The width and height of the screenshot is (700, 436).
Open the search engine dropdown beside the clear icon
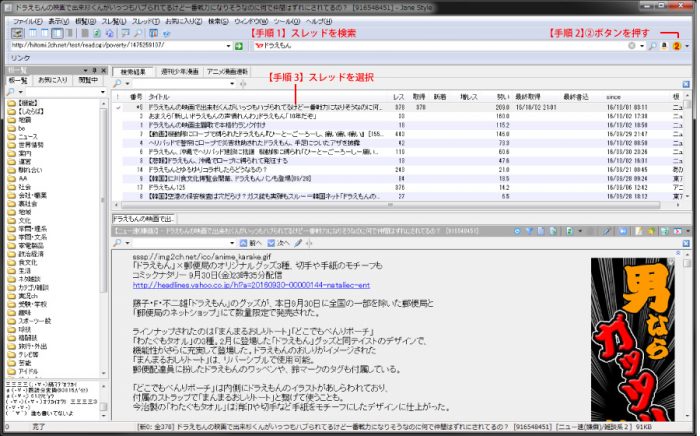coord(642,46)
